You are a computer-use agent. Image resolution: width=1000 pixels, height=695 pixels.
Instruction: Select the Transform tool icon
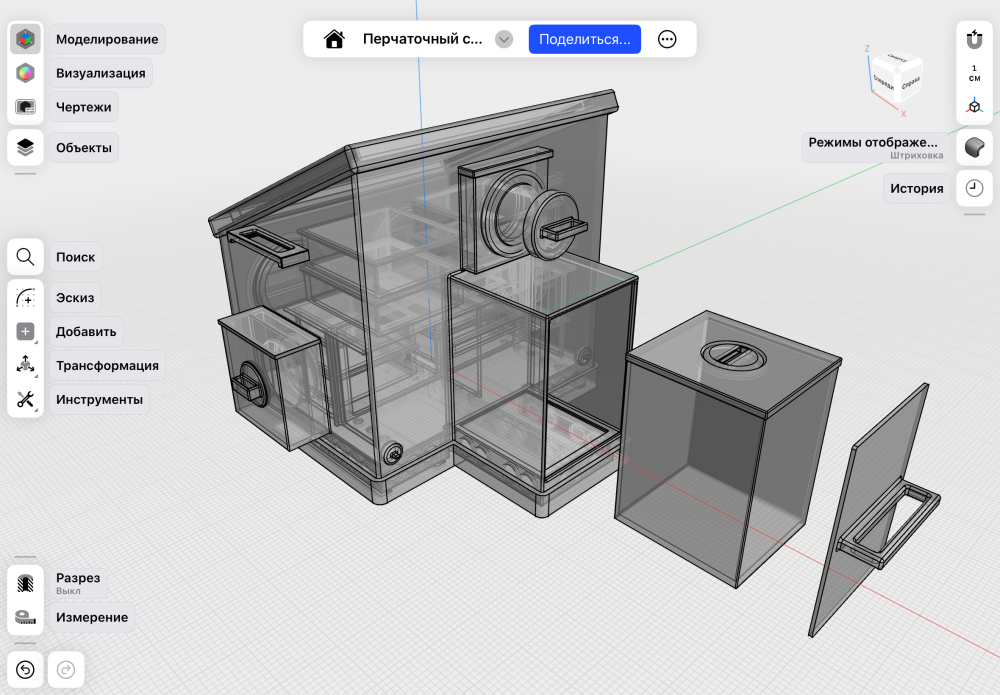[25, 365]
